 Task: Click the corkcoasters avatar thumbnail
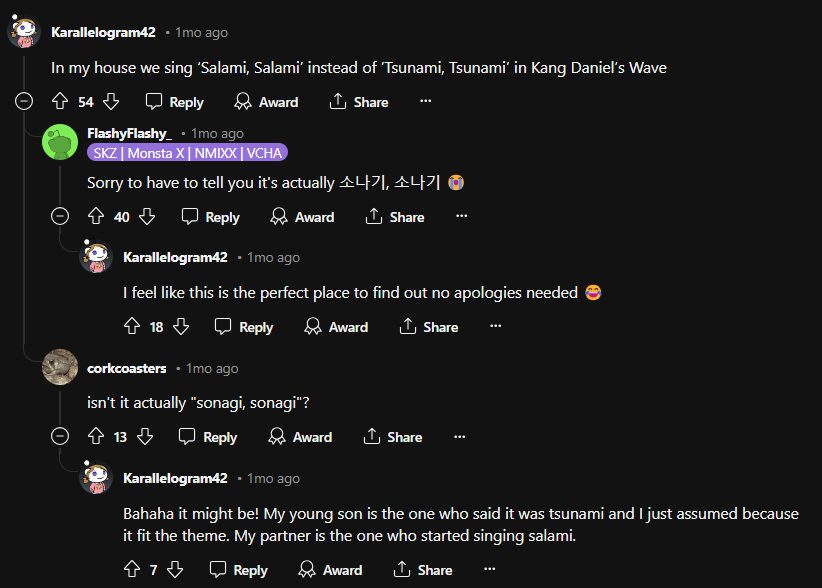pyautogui.click(x=60, y=367)
